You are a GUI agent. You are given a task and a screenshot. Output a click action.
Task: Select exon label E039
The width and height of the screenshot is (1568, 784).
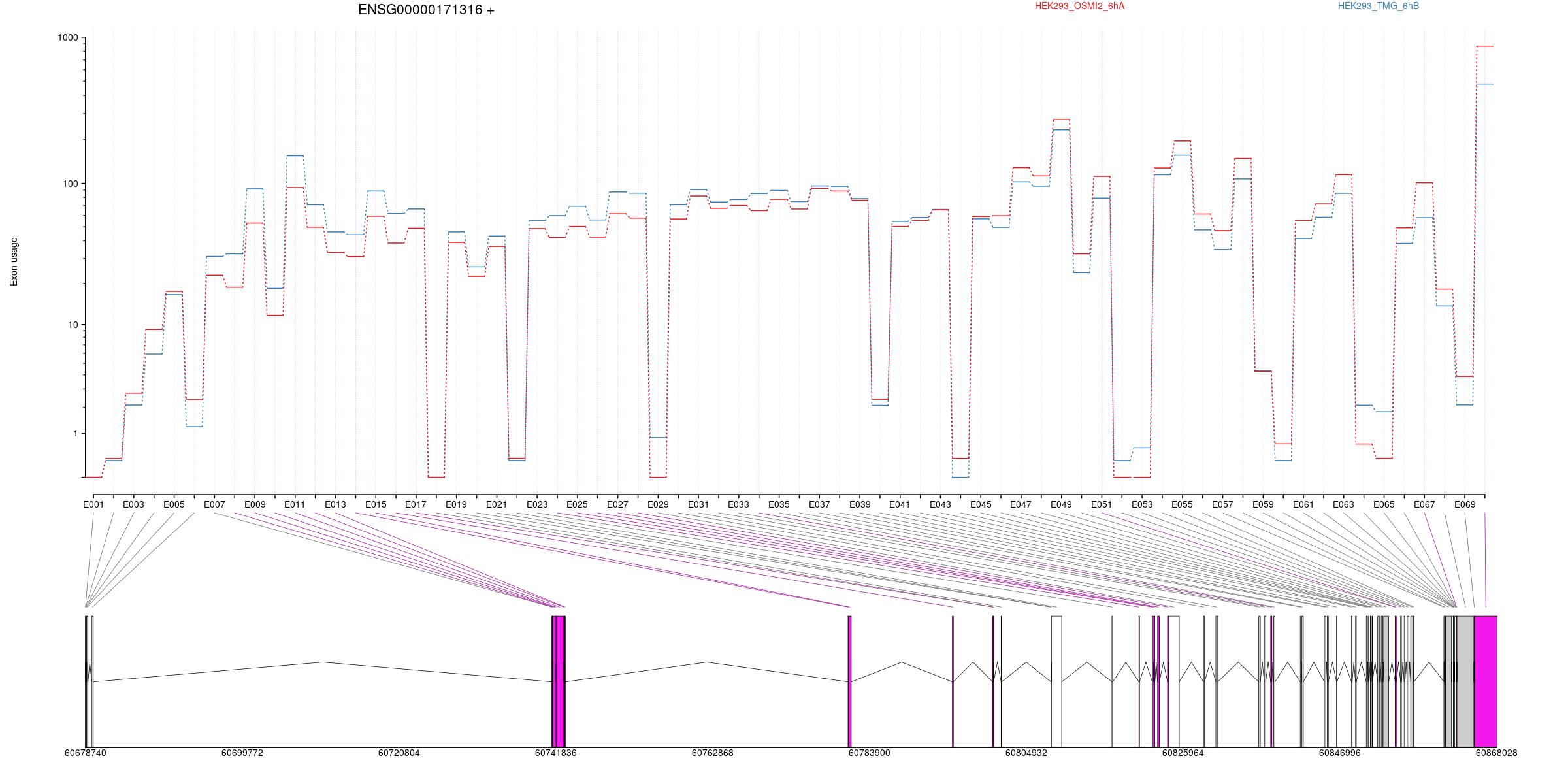(860, 504)
